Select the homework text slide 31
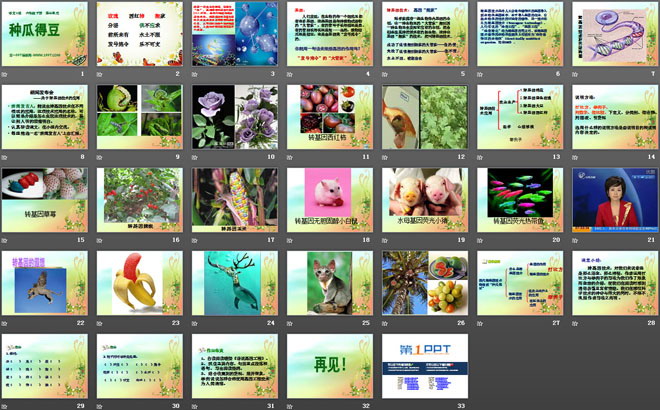 [x=235, y=366]
